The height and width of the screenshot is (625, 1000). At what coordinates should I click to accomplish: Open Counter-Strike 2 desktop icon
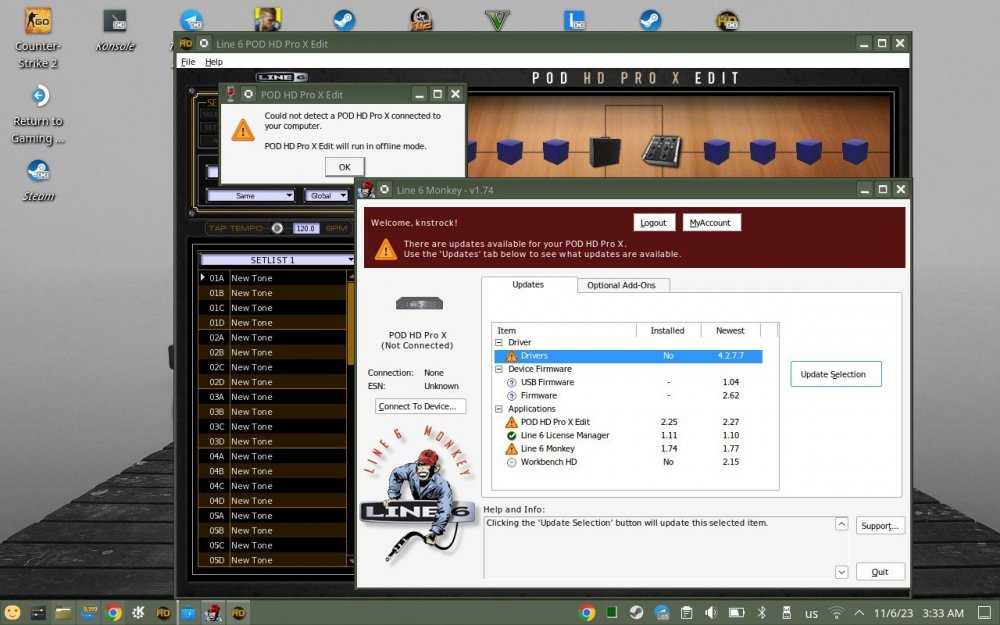point(38,21)
